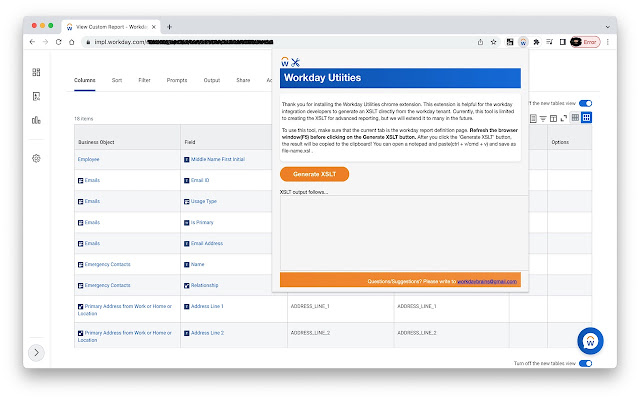
Task: Click the Business Object column header
Action: [x=96, y=142]
